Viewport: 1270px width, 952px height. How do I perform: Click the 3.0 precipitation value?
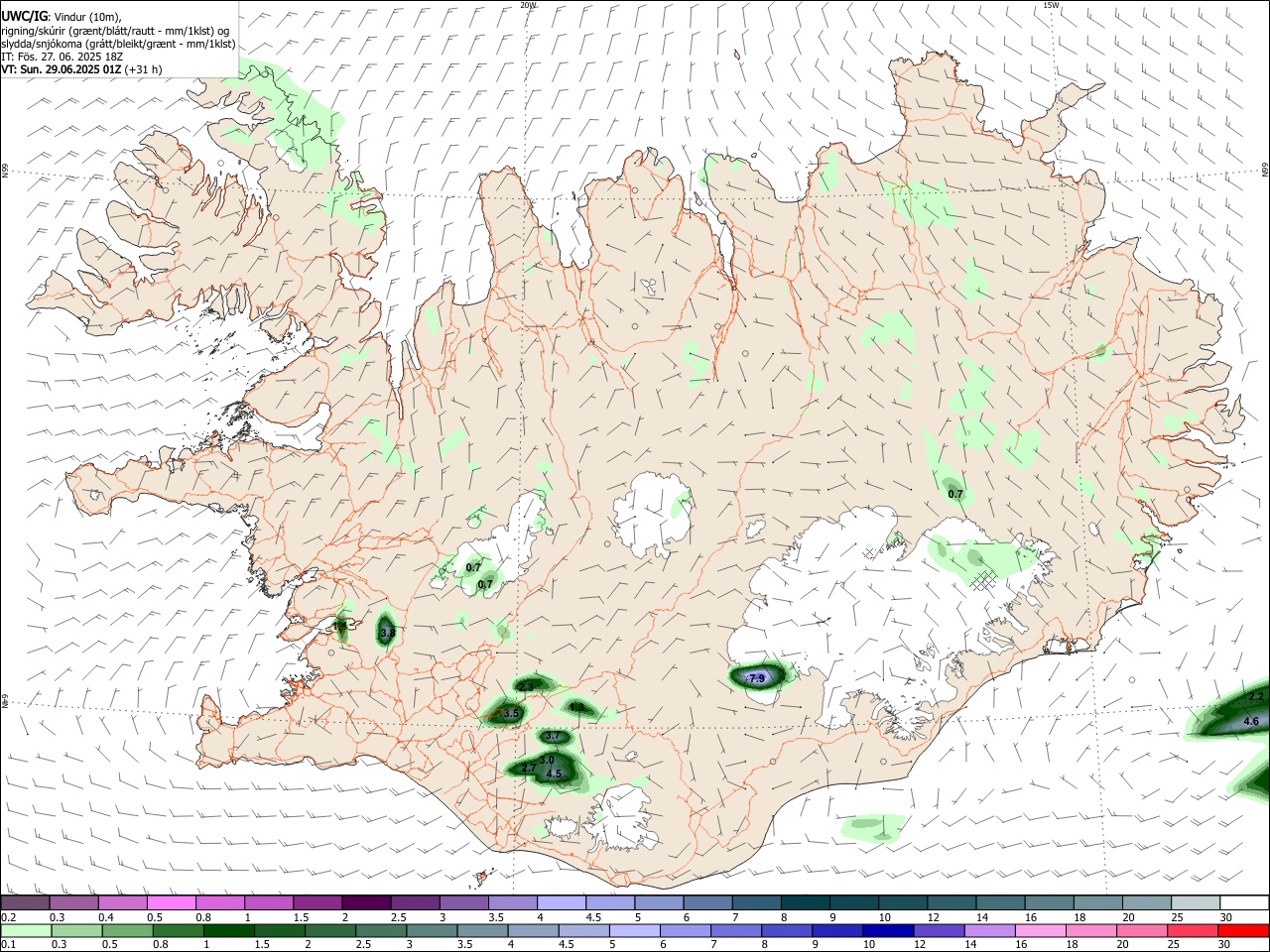(547, 760)
